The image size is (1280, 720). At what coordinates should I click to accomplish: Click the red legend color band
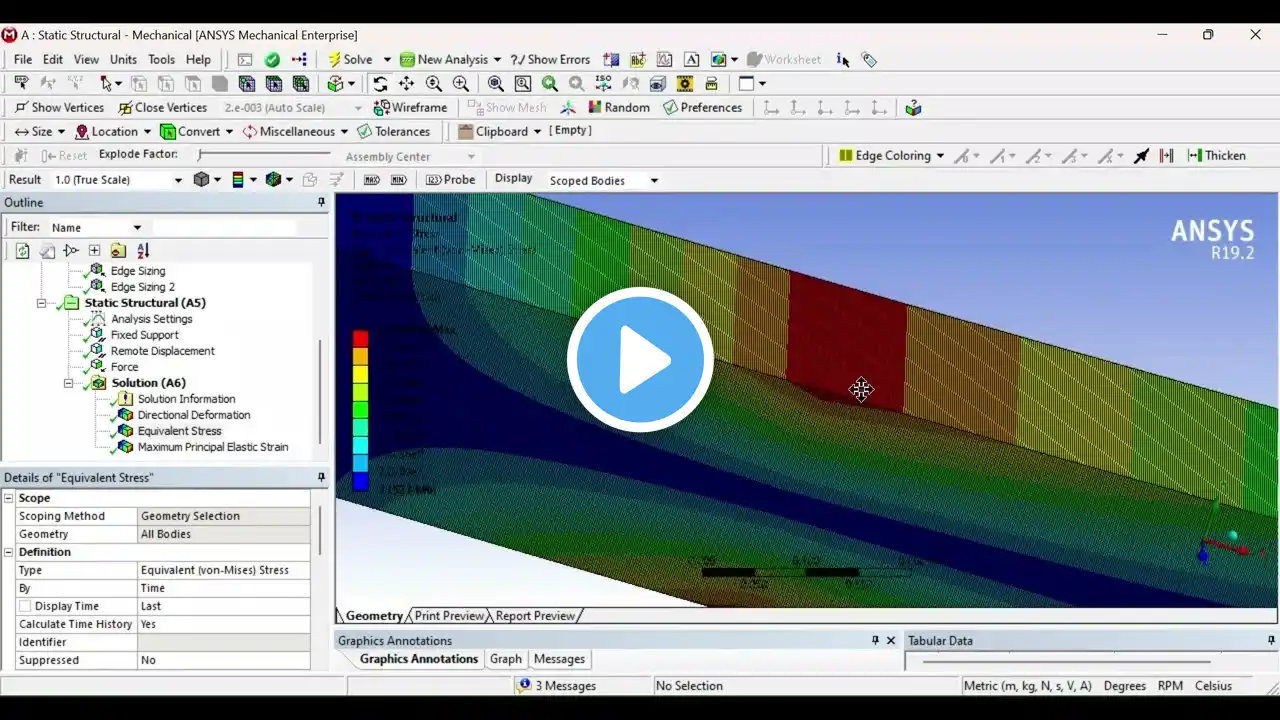tap(360, 339)
